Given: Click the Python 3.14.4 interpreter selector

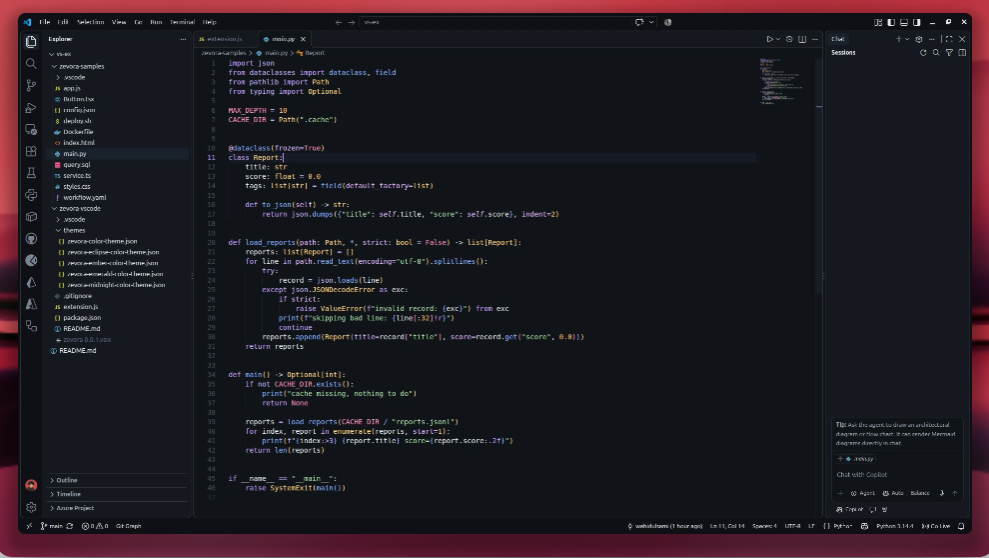Looking at the screenshot, I should [x=894, y=526].
